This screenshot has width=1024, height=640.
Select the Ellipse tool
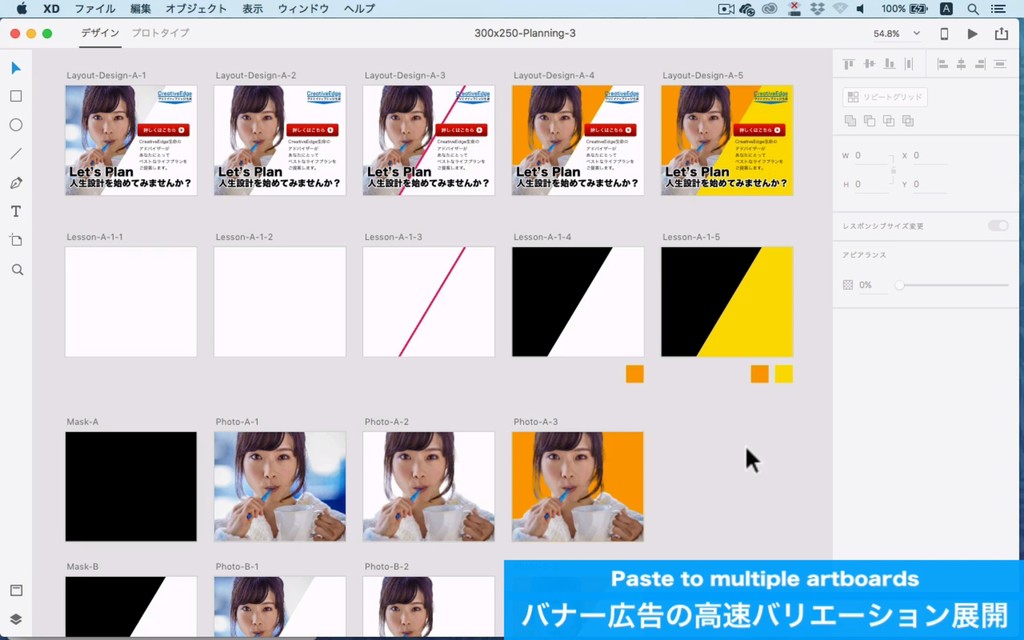tap(16, 125)
